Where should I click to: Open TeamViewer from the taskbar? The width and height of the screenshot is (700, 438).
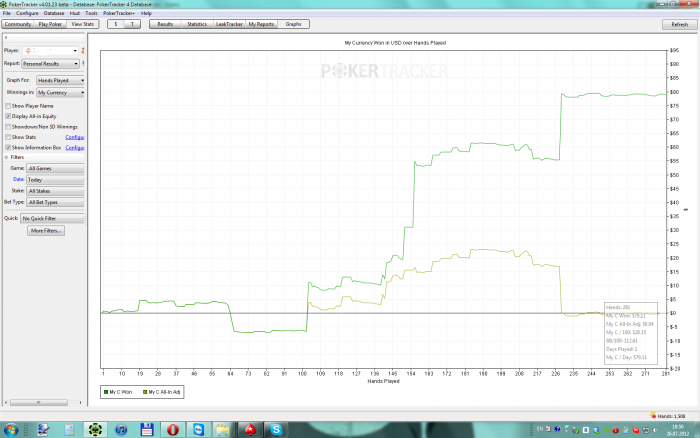198,430
